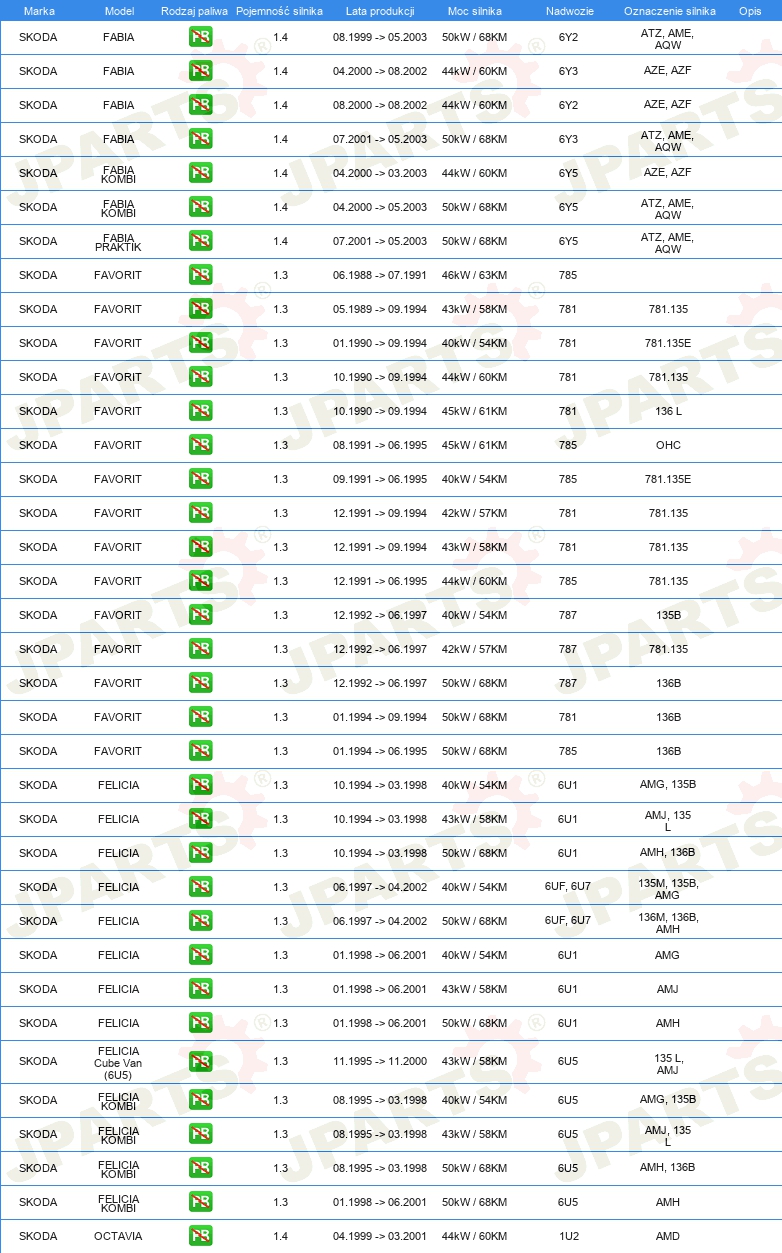Click engine code 'AMD'
This screenshot has height=1253, width=782.
click(x=668, y=1236)
